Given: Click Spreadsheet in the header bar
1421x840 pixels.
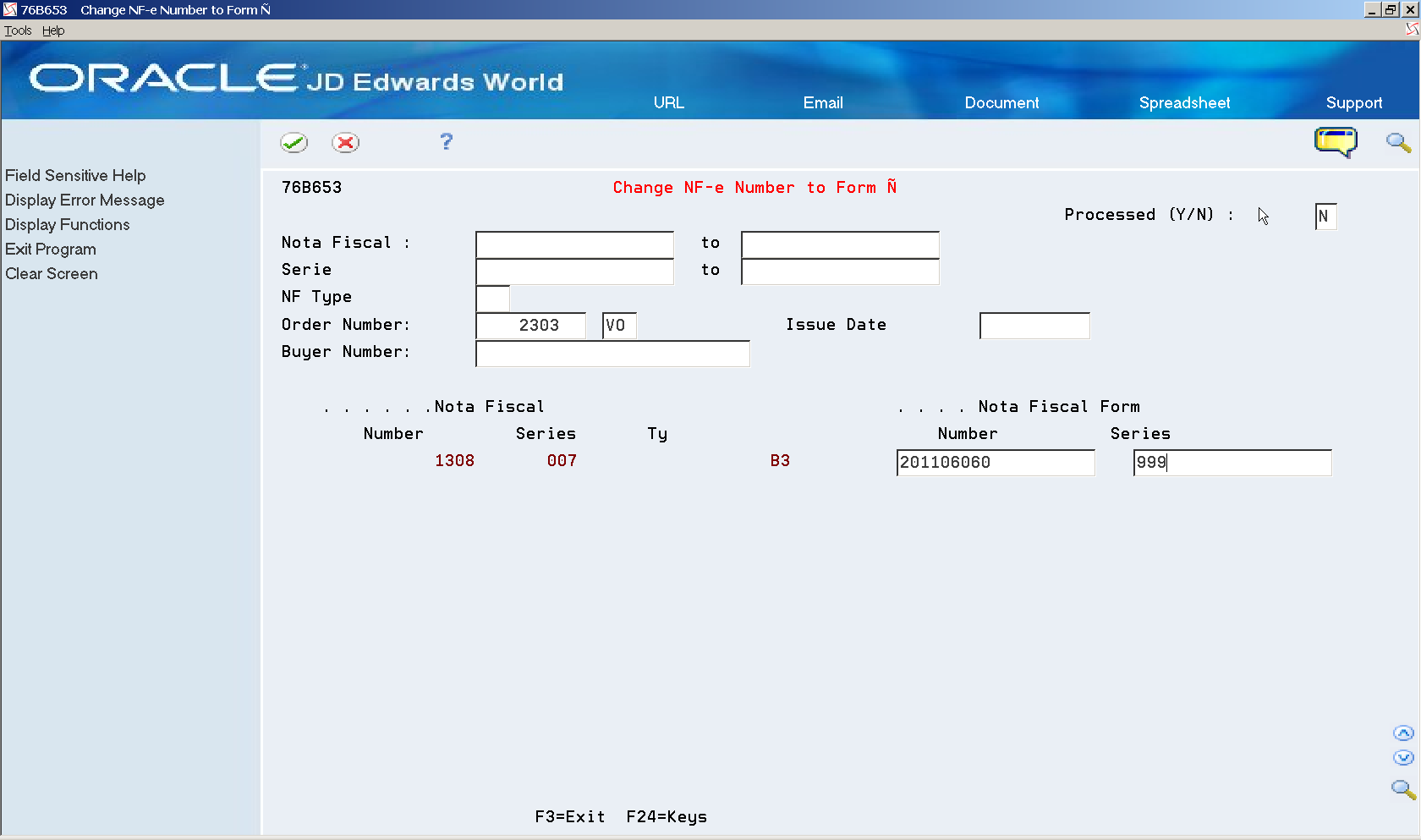Looking at the screenshot, I should 1184,102.
